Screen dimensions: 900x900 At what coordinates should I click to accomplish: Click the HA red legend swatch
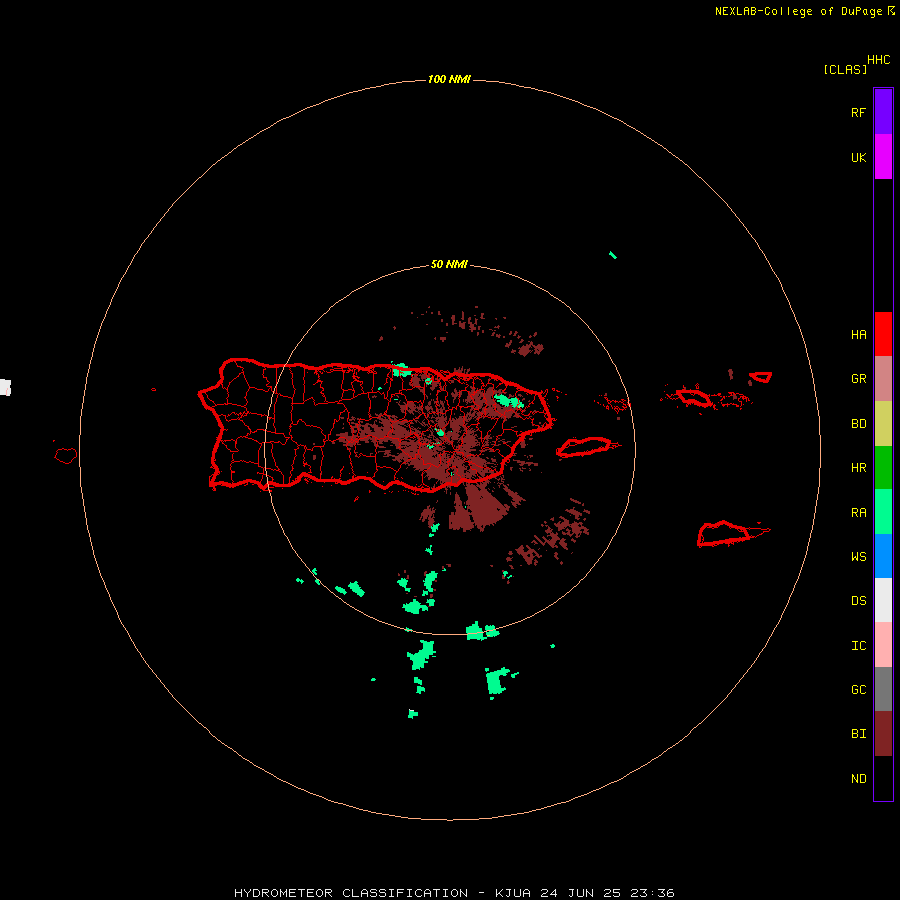883,334
